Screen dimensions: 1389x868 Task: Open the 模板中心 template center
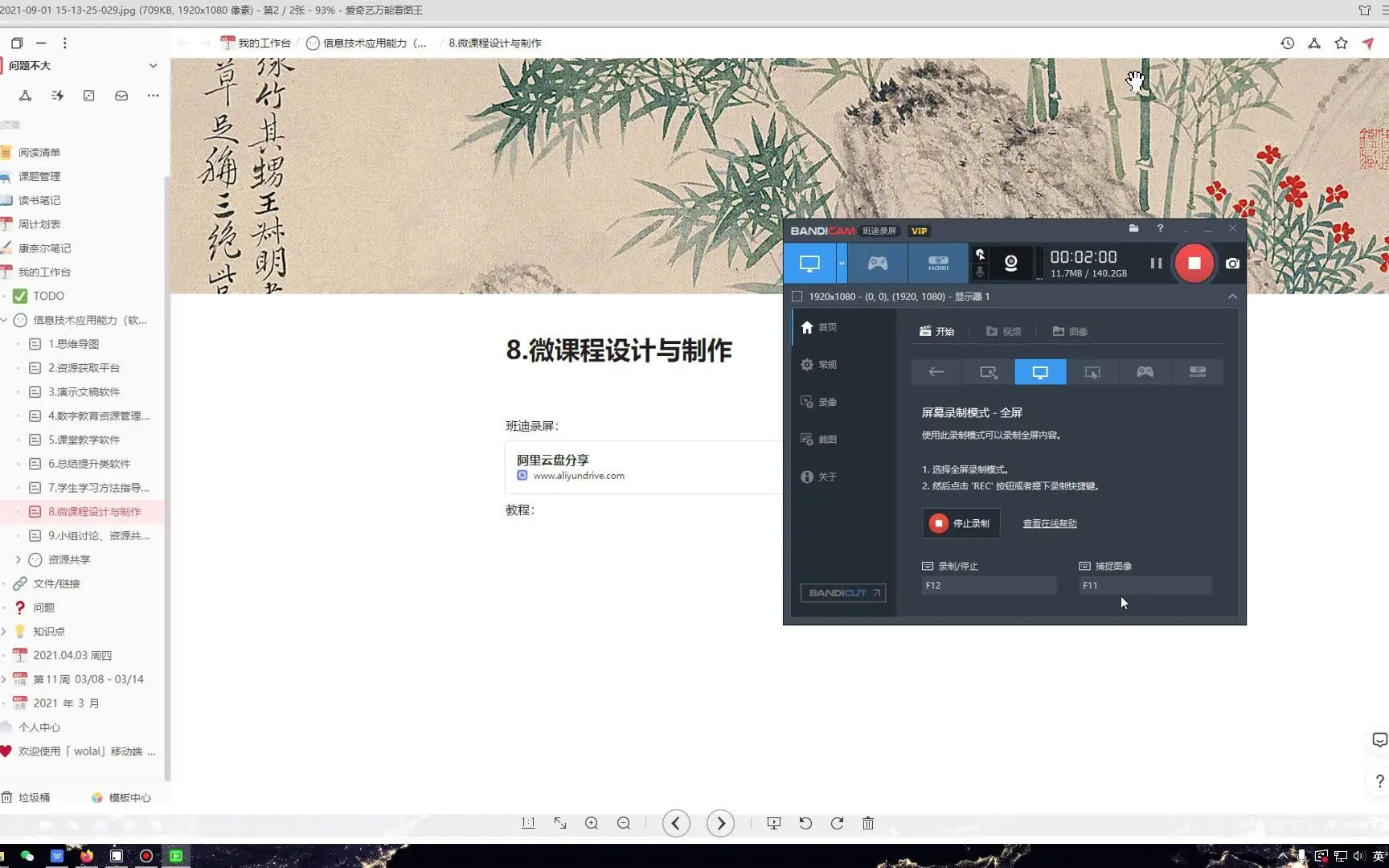pyautogui.click(x=121, y=797)
